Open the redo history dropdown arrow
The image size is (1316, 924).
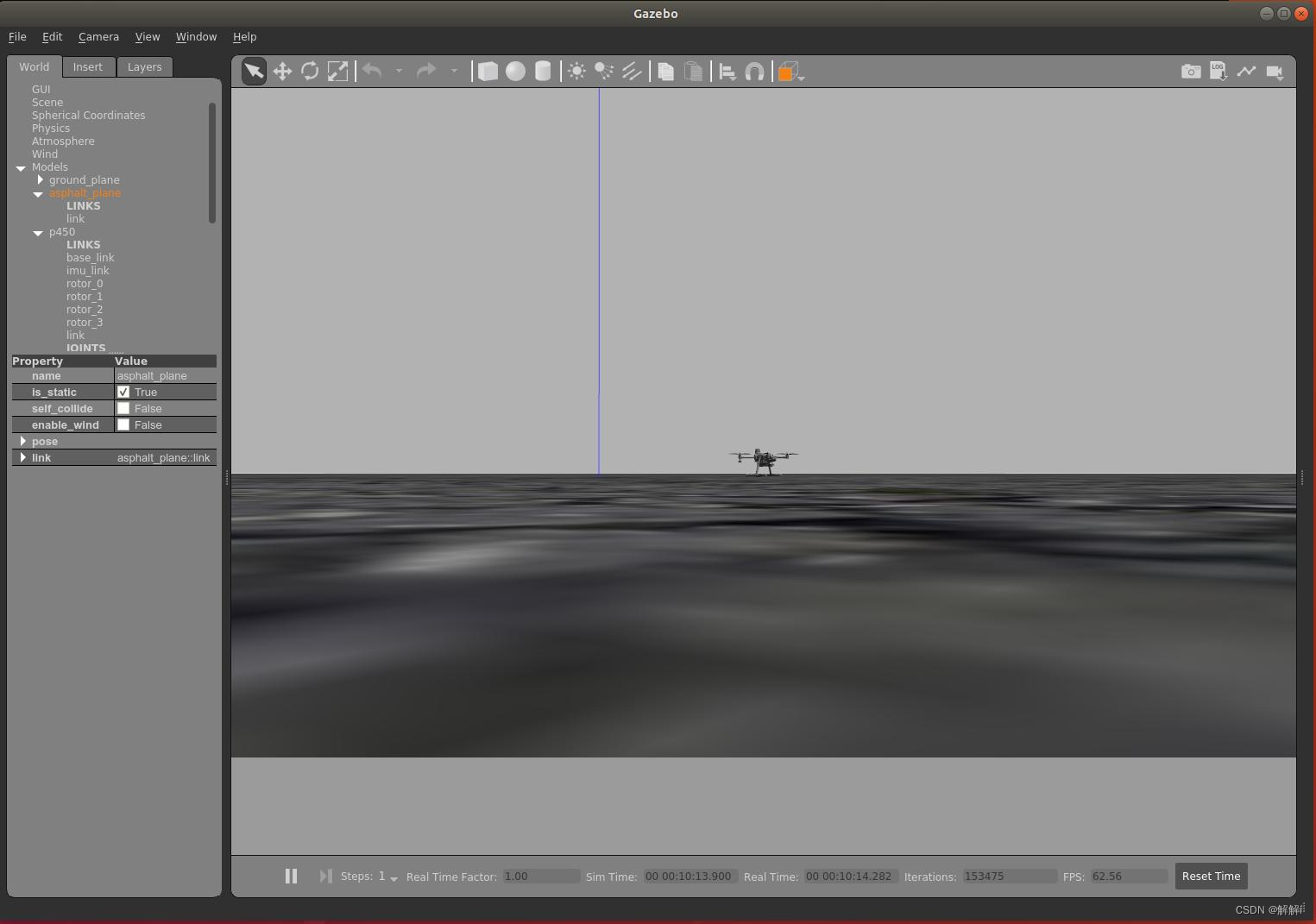454,71
